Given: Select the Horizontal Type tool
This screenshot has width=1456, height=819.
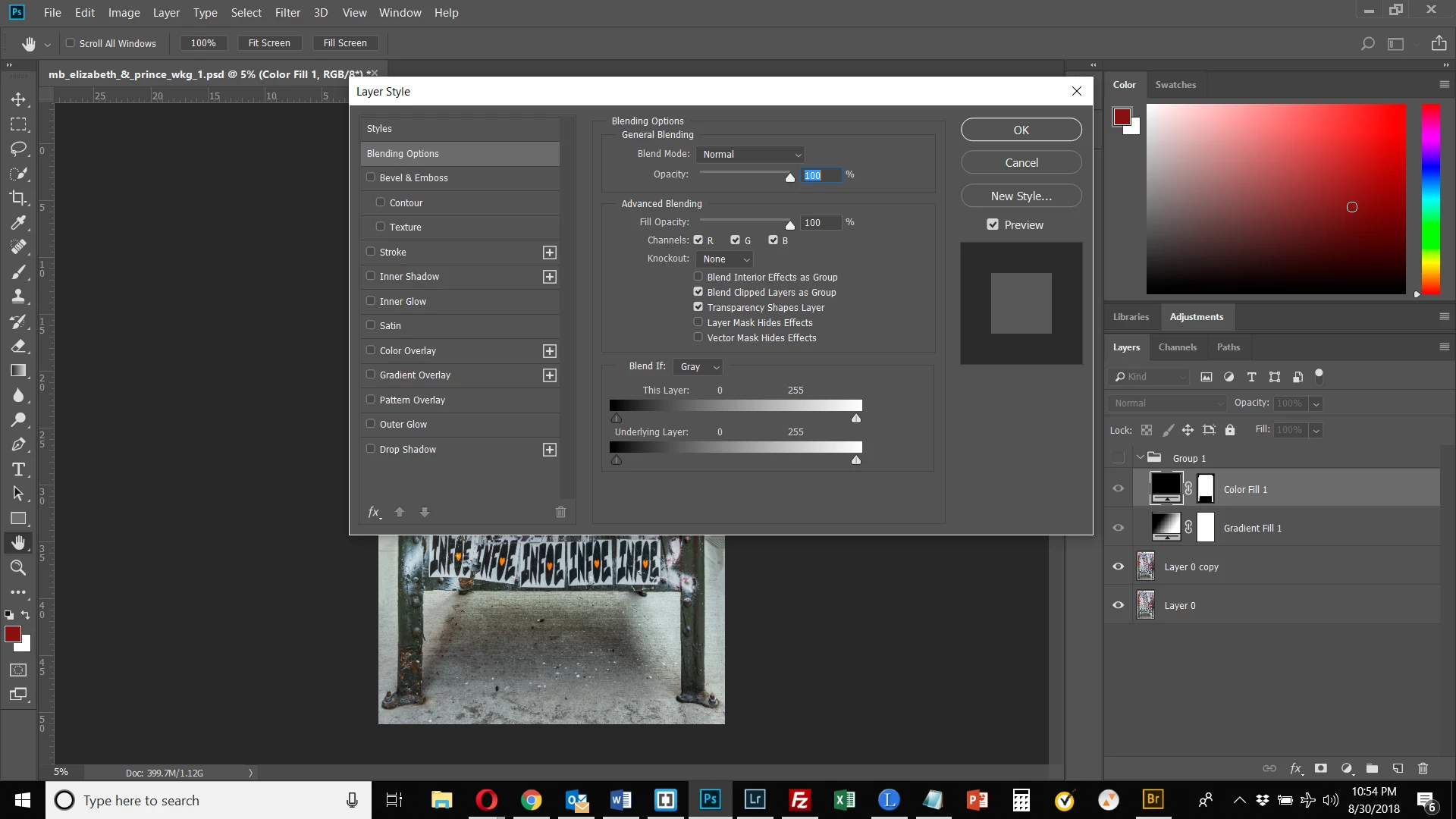Looking at the screenshot, I should (18, 469).
